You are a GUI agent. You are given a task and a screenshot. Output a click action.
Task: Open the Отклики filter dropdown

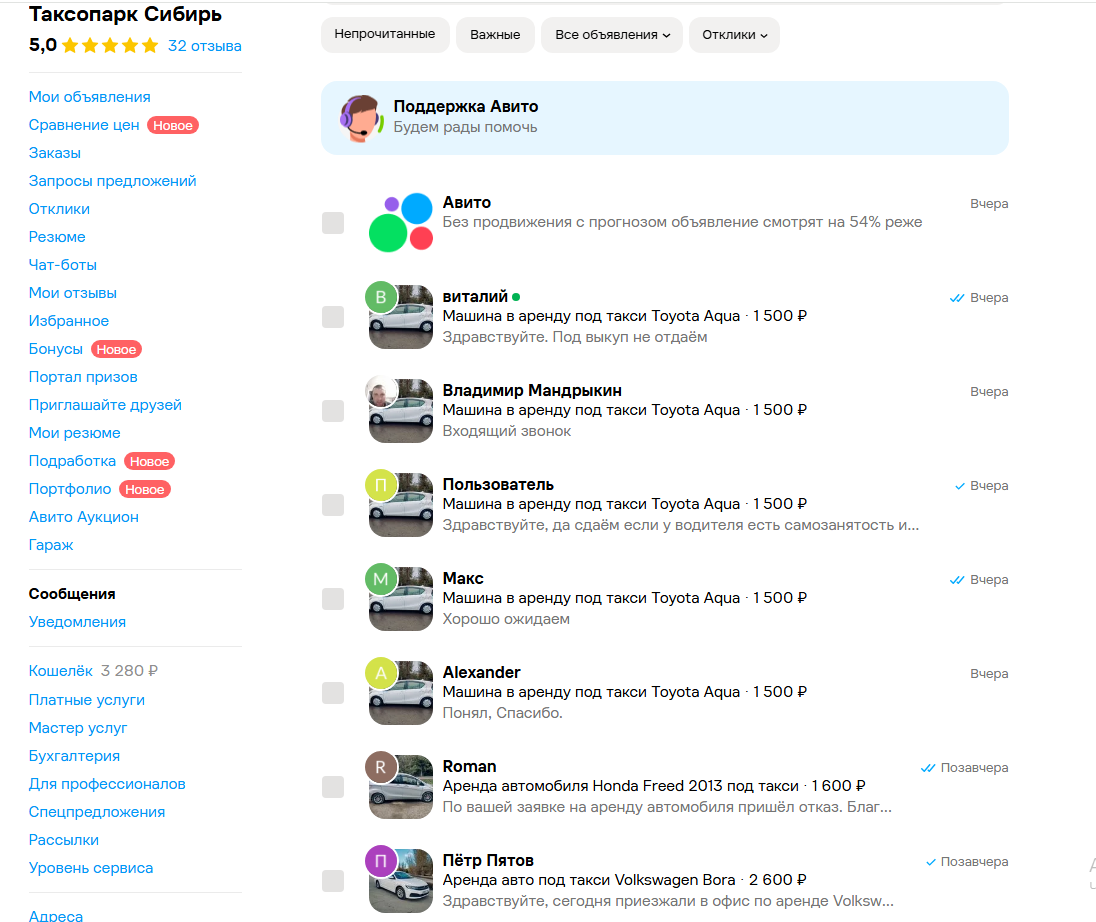point(735,35)
